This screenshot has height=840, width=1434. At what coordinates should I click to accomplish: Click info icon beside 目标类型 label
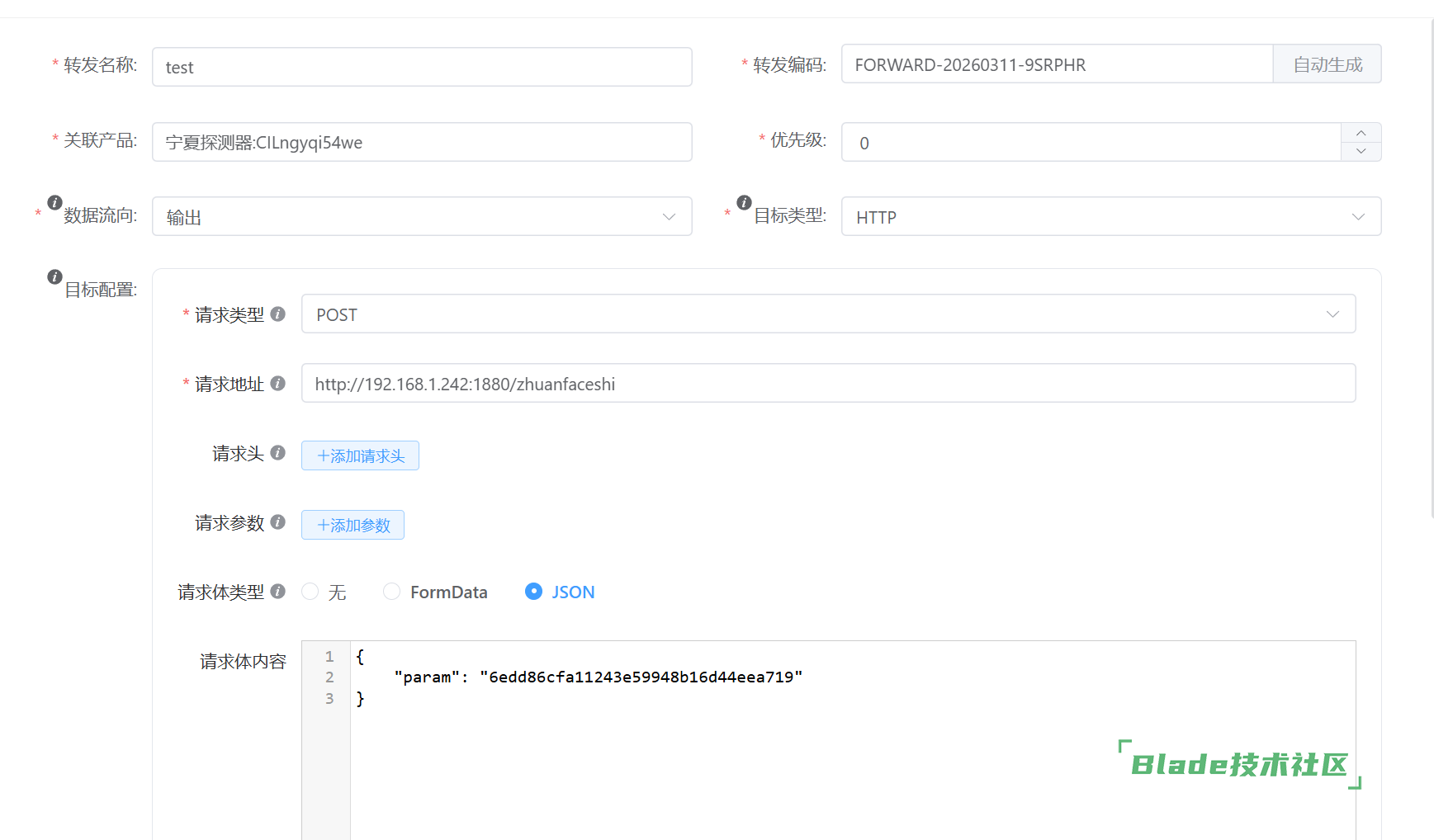click(744, 202)
